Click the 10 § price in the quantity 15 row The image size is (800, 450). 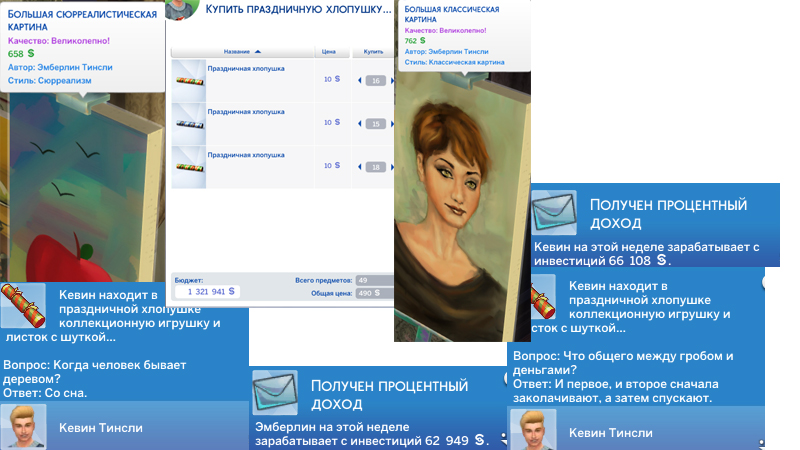[332, 122]
